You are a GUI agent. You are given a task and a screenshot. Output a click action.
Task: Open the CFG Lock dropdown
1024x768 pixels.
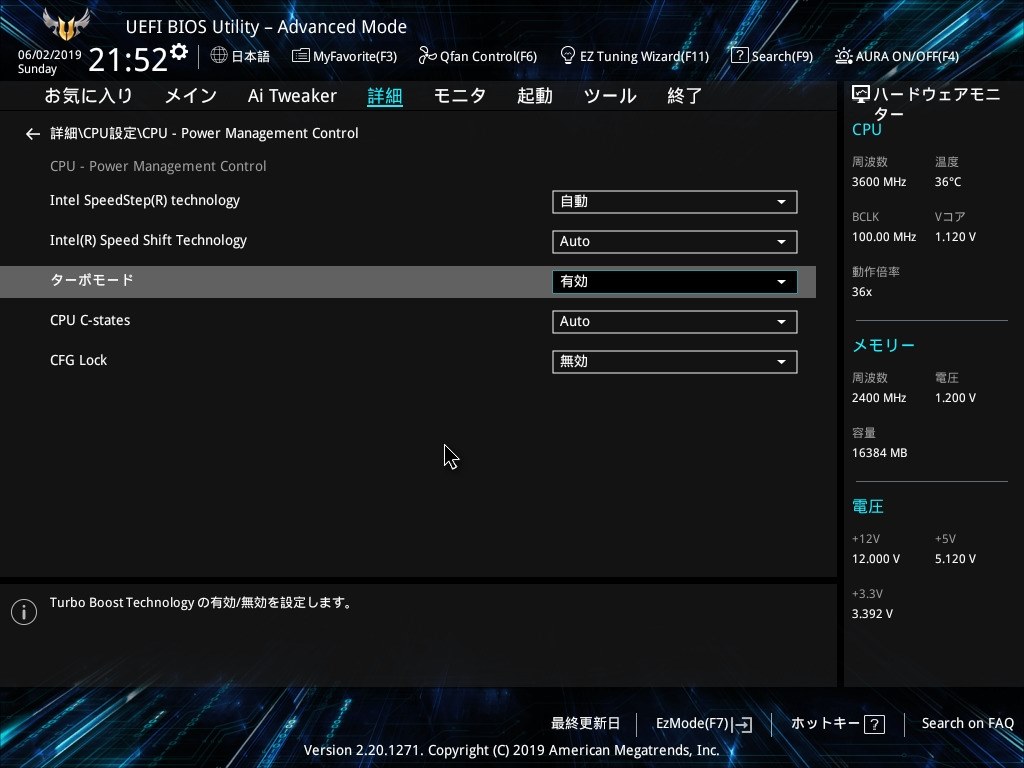point(674,361)
